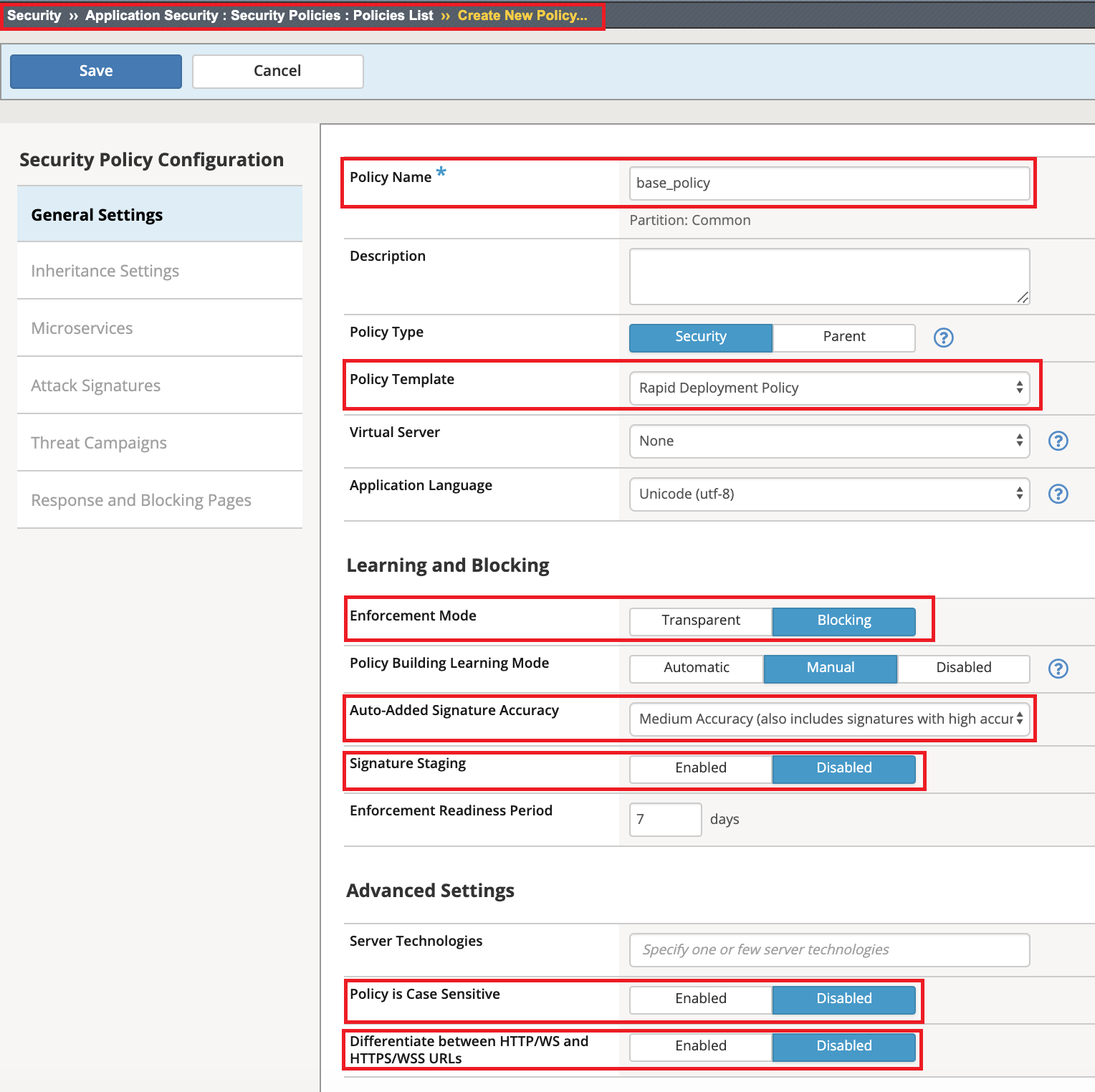The height and width of the screenshot is (1092, 1095).
Task: Open the Application Language dropdown
Action: click(x=830, y=494)
